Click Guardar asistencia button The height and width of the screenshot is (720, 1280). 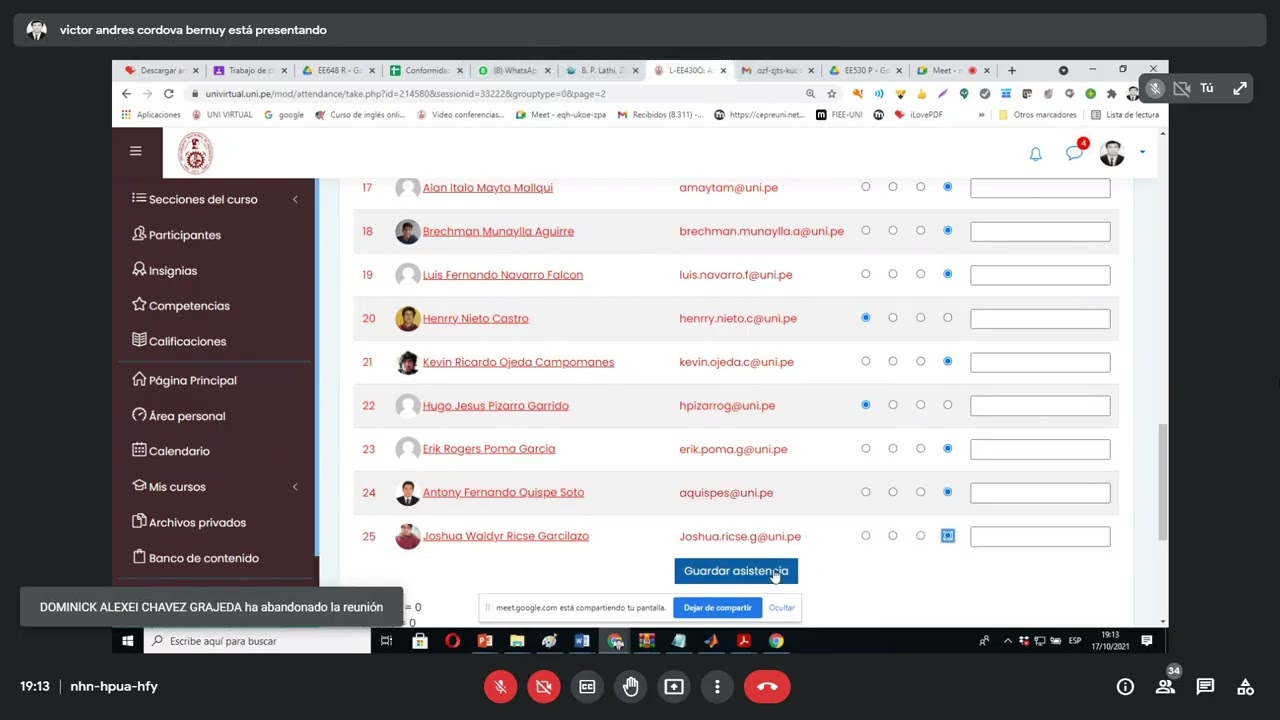click(x=736, y=571)
